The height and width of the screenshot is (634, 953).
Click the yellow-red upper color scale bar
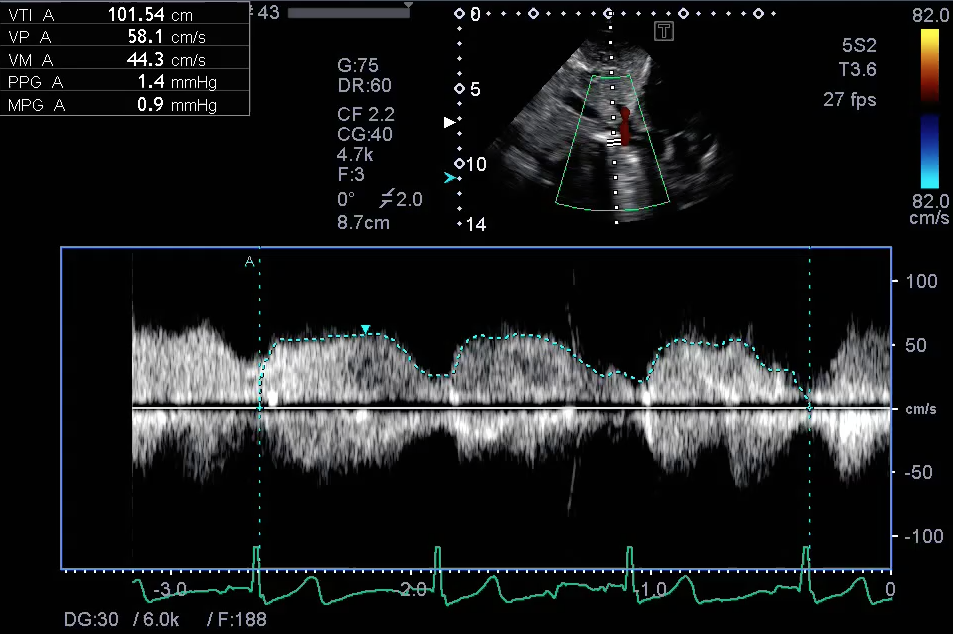click(929, 65)
